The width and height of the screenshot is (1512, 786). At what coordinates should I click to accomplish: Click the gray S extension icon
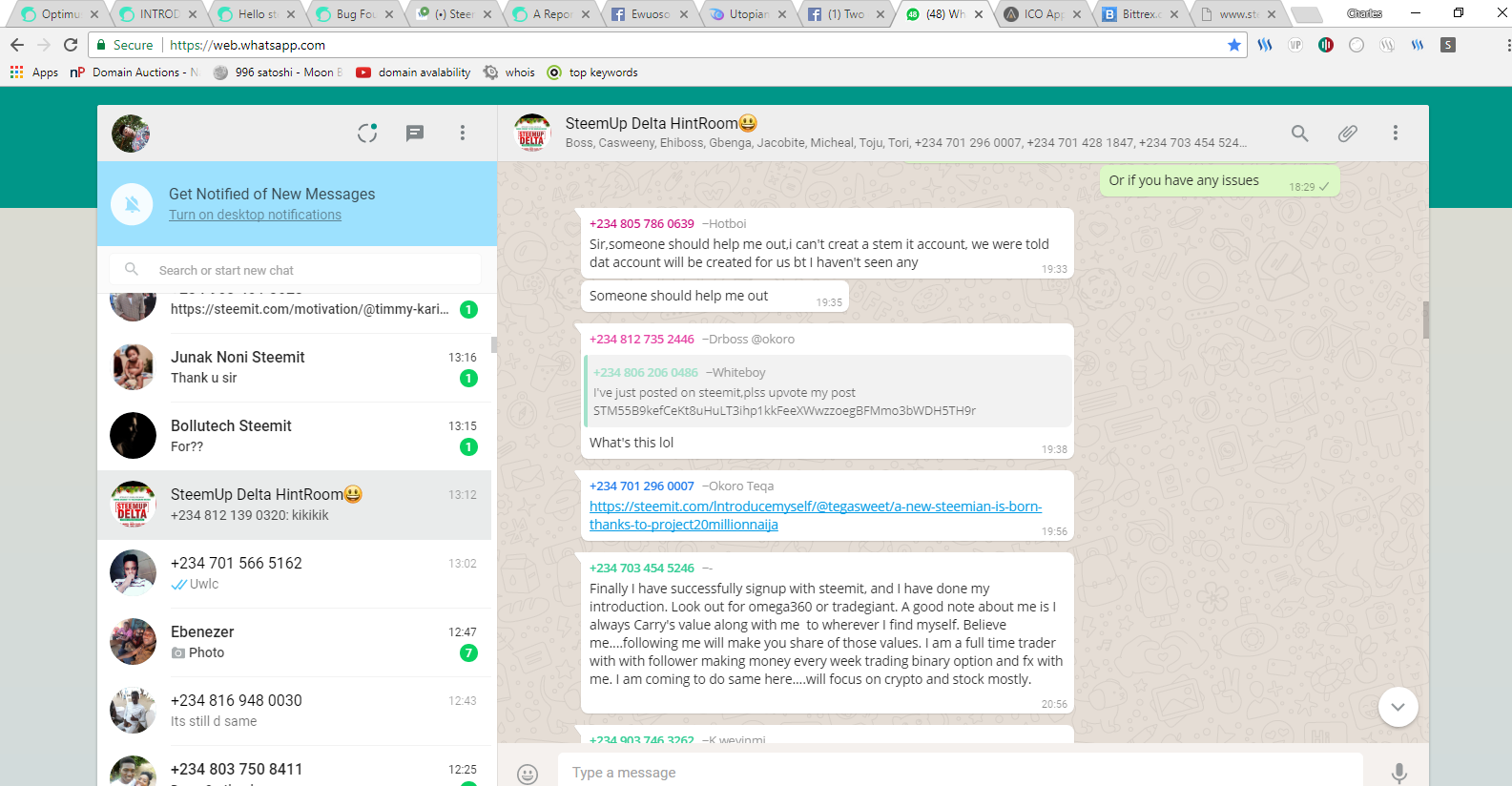point(1448,45)
